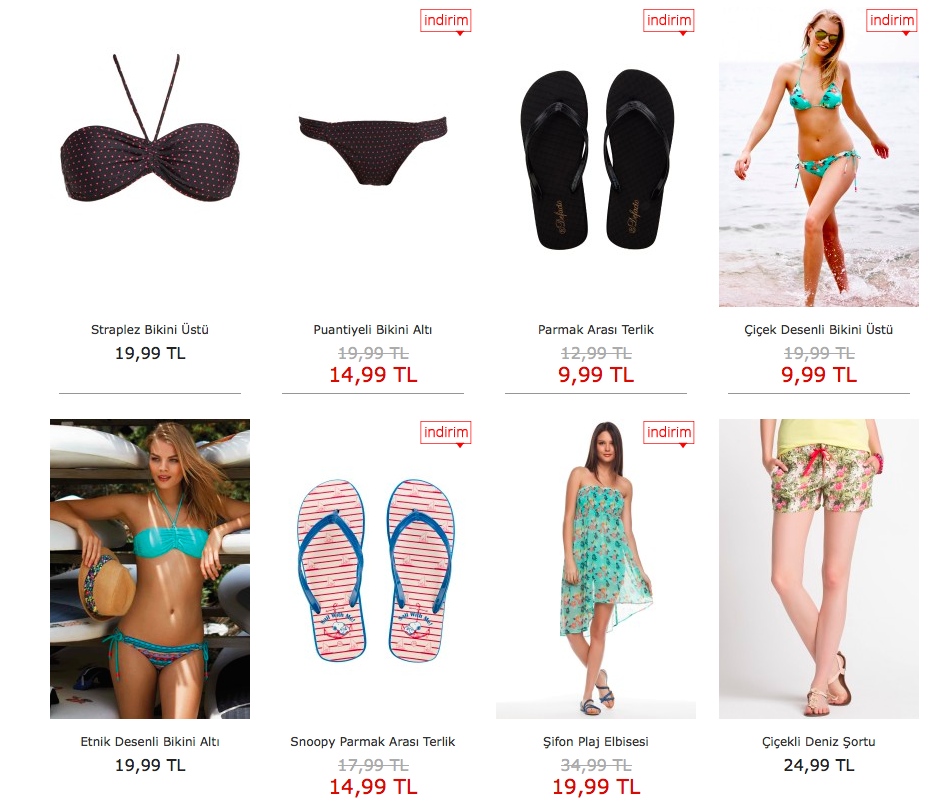Follow the Etnik Desenli Bikini Altı title link
950x805 pixels.
150,741
